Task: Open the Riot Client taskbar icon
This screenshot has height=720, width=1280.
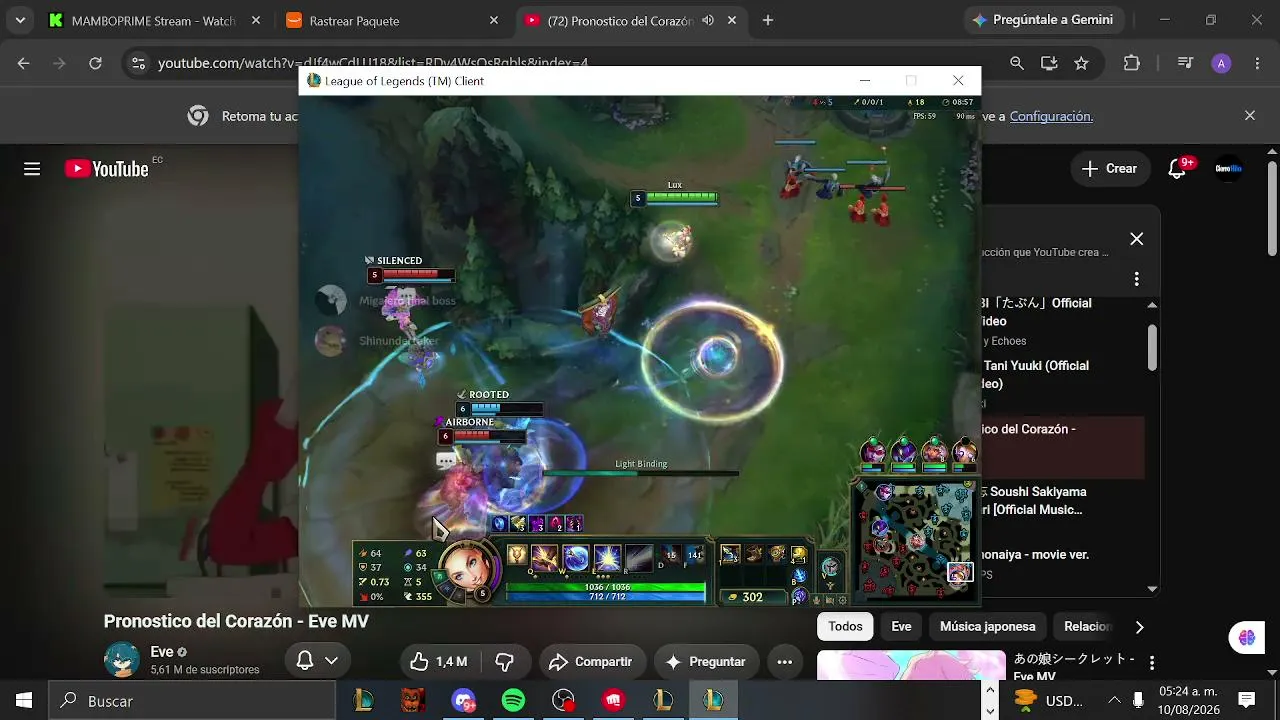Action: click(x=613, y=701)
